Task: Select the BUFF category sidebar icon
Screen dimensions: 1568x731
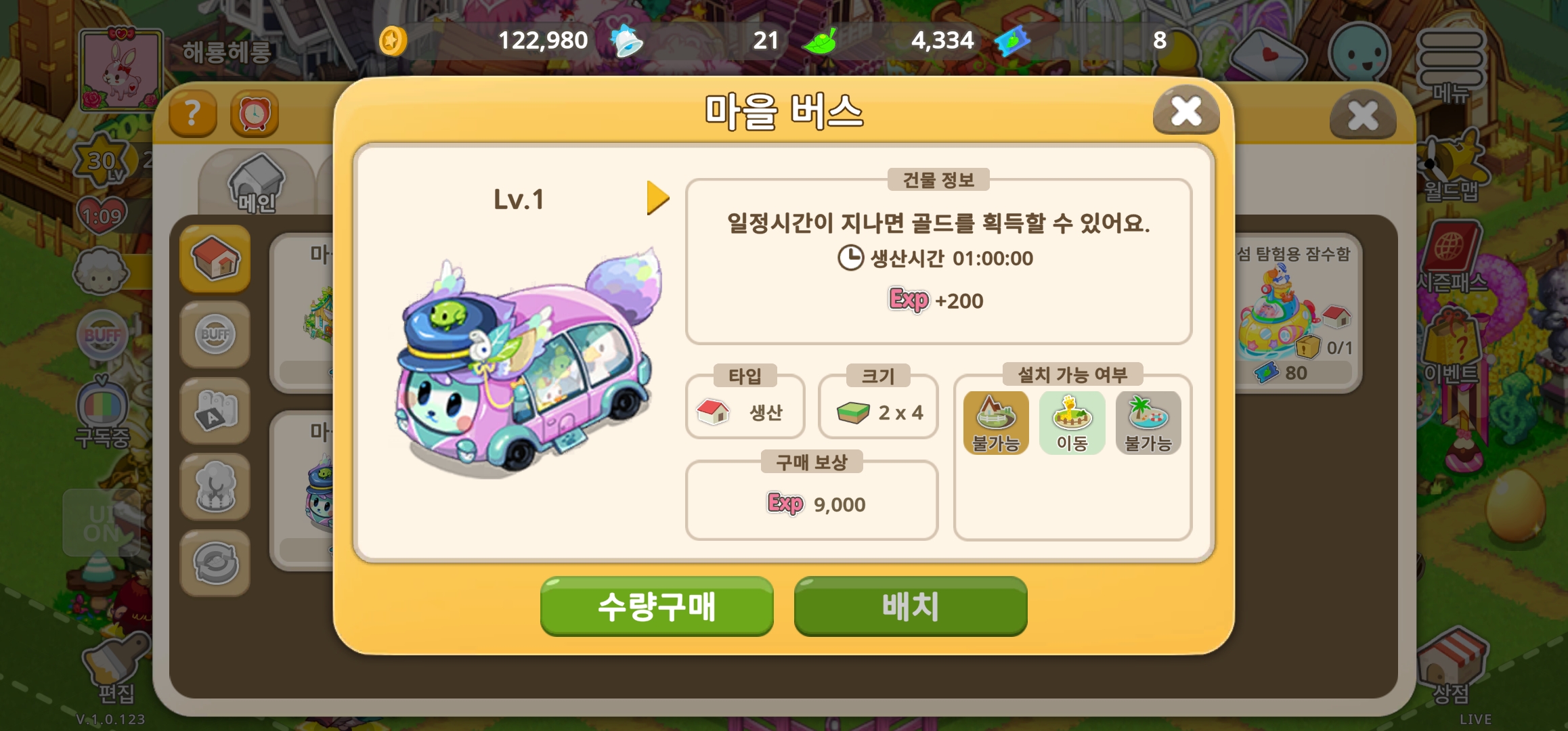Action: (215, 334)
